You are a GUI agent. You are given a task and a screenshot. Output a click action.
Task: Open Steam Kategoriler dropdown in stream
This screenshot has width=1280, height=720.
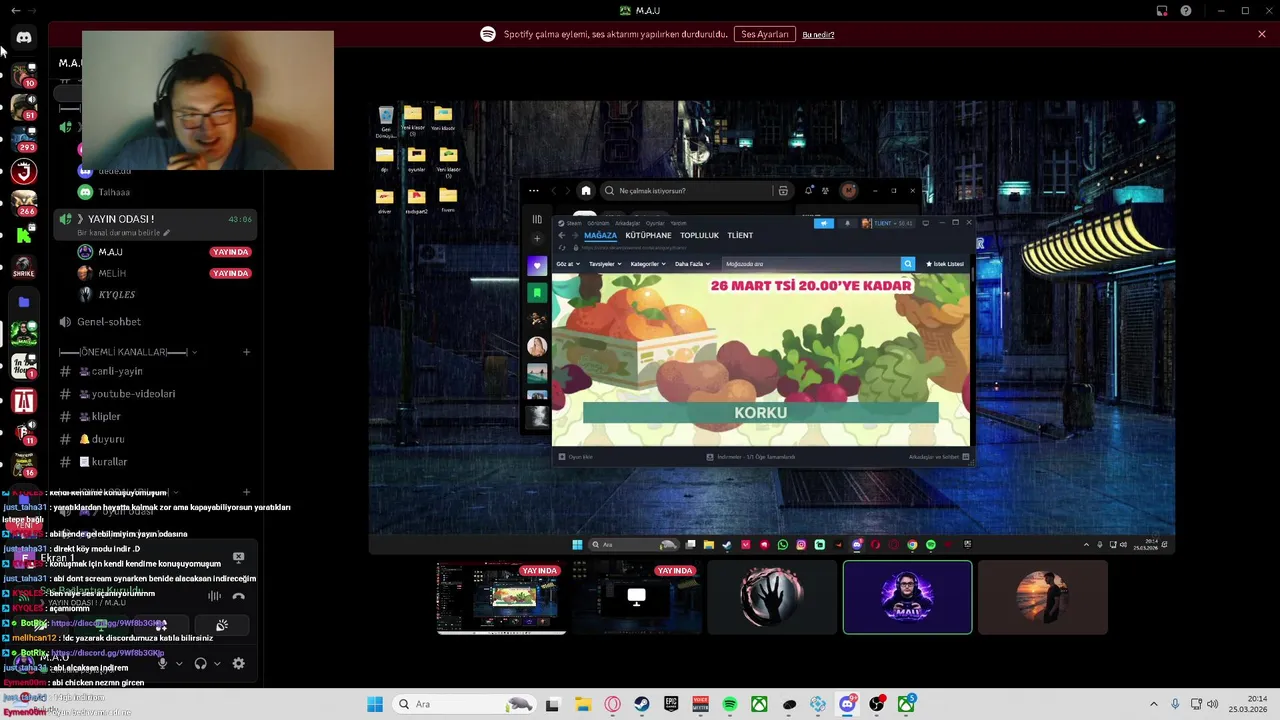coord(648,264)
